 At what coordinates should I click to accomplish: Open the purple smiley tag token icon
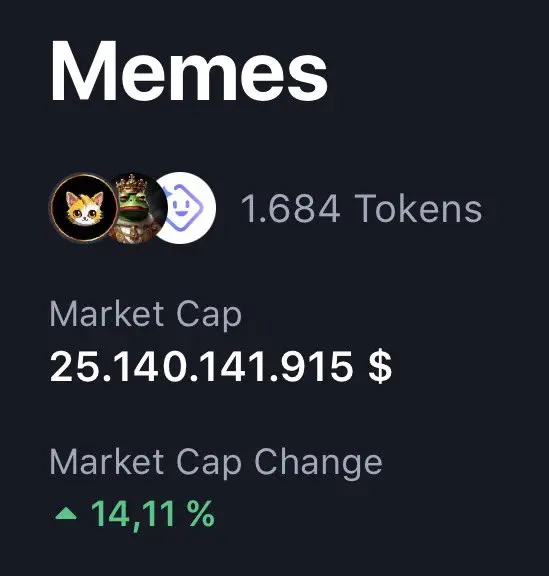click(186, 208)
